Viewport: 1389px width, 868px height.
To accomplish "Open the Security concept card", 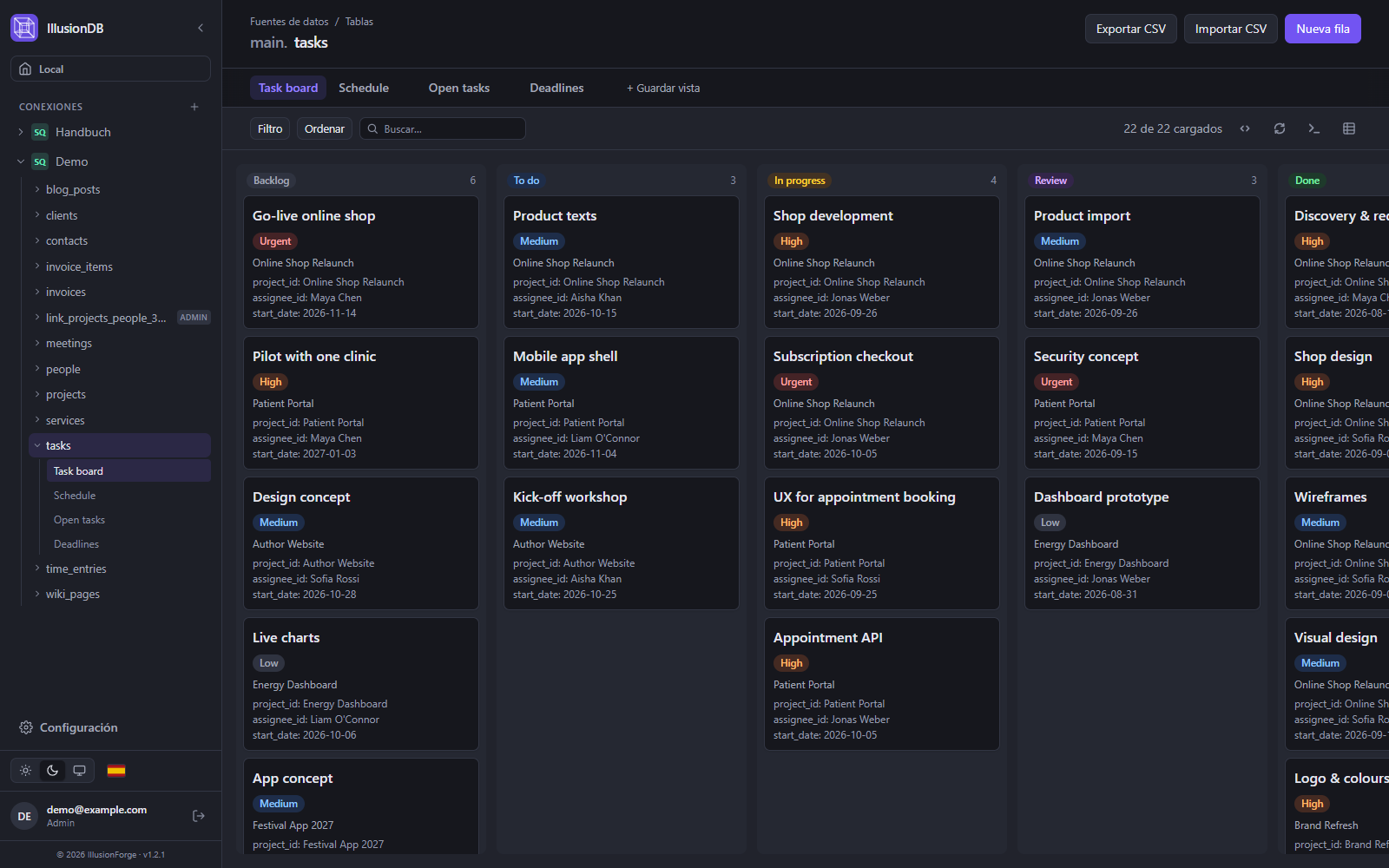I will click(1142, 403).
